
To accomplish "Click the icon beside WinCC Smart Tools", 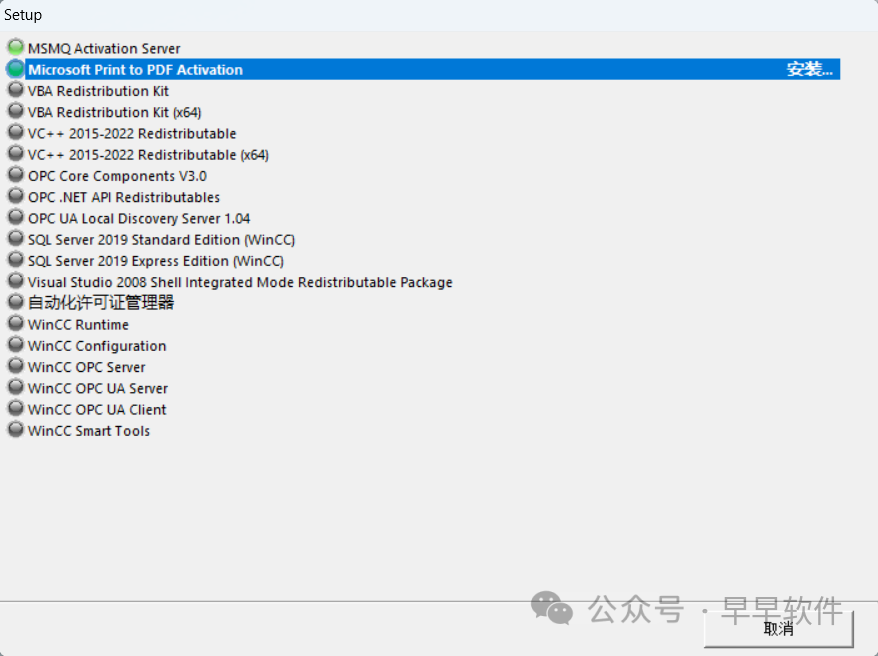I will (x=15, y=431).
